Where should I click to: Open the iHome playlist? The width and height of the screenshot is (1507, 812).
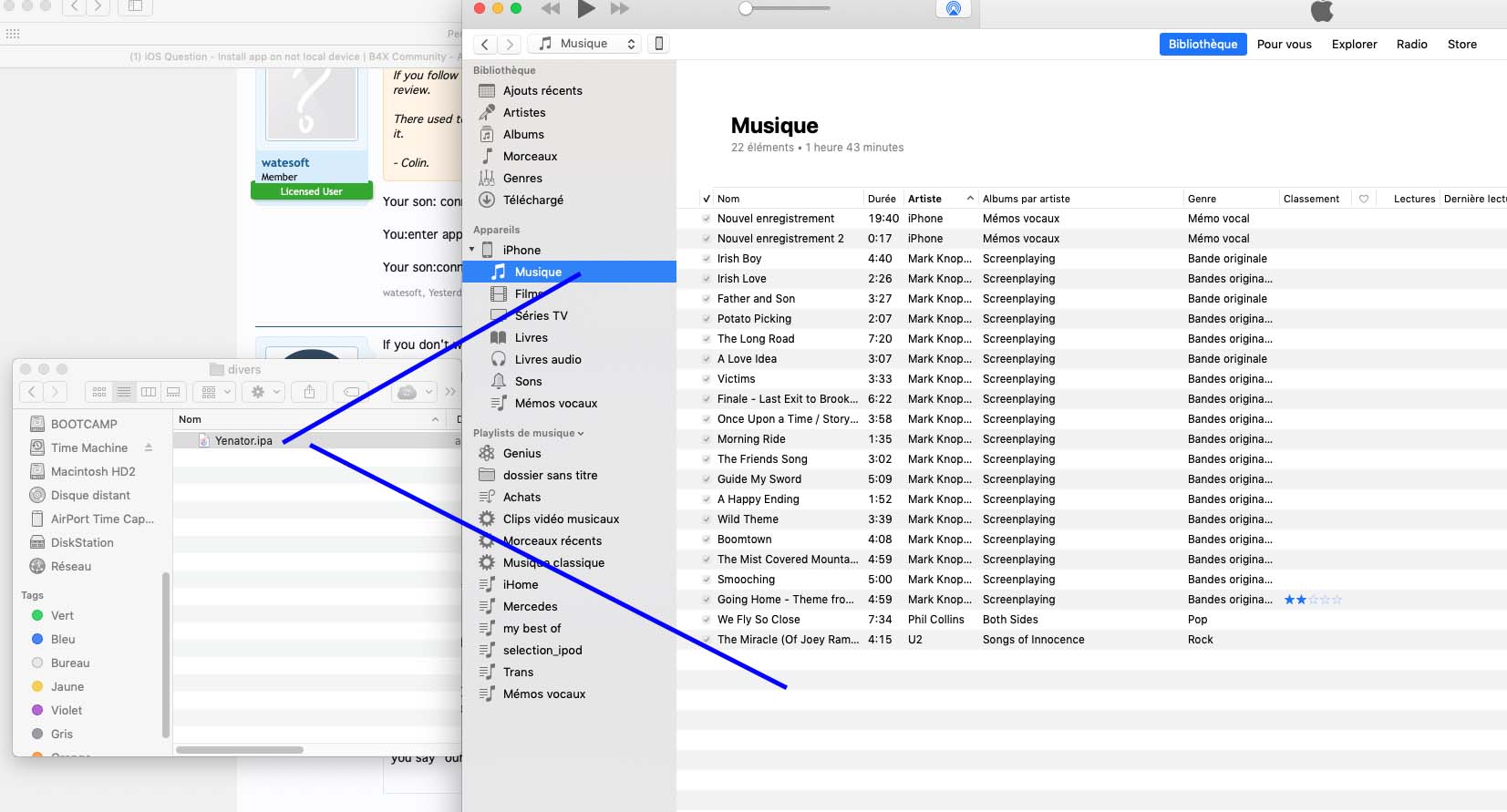pyautogui.click(x=521, y=584)
